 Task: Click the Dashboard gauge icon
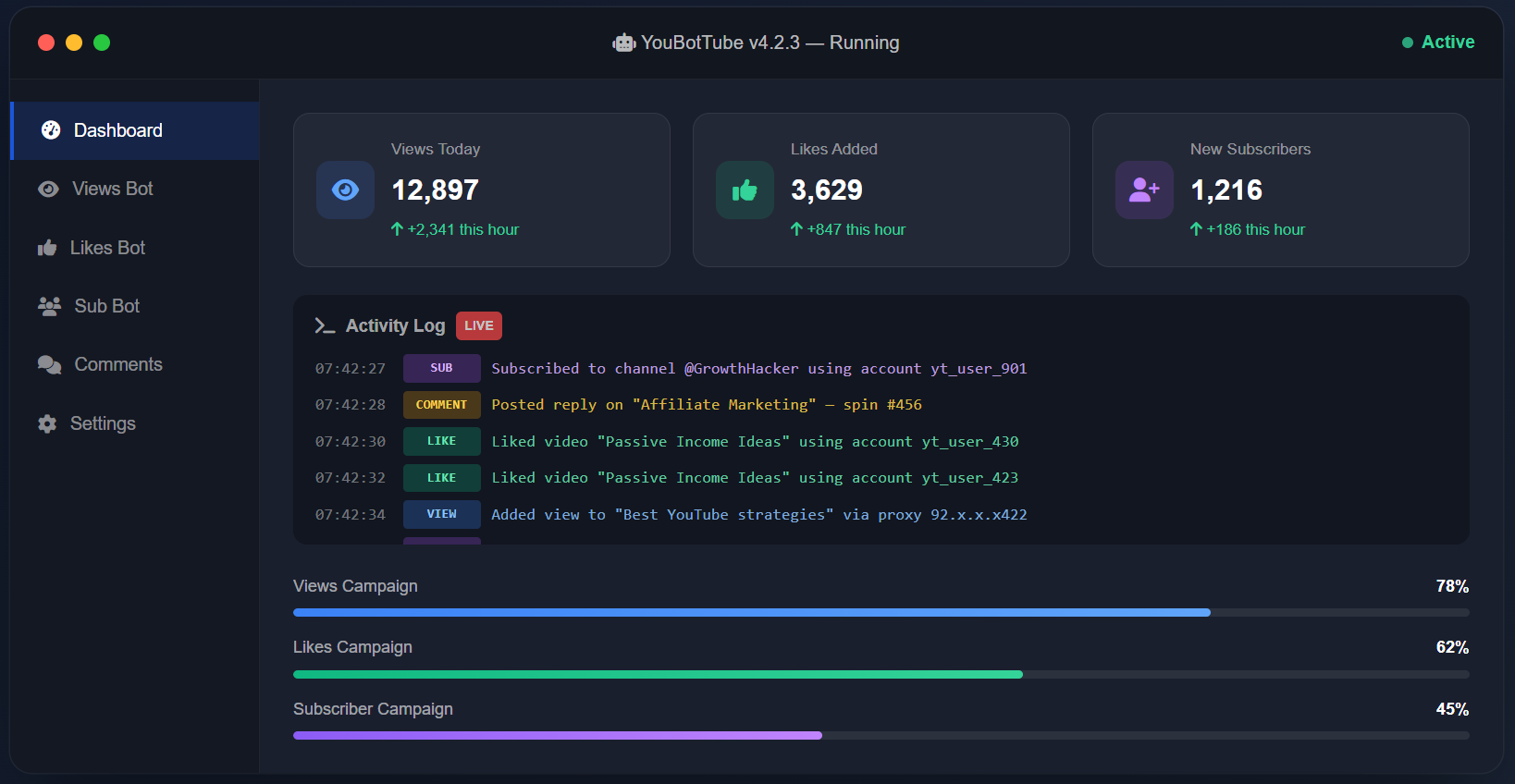(x=51, y=130)
